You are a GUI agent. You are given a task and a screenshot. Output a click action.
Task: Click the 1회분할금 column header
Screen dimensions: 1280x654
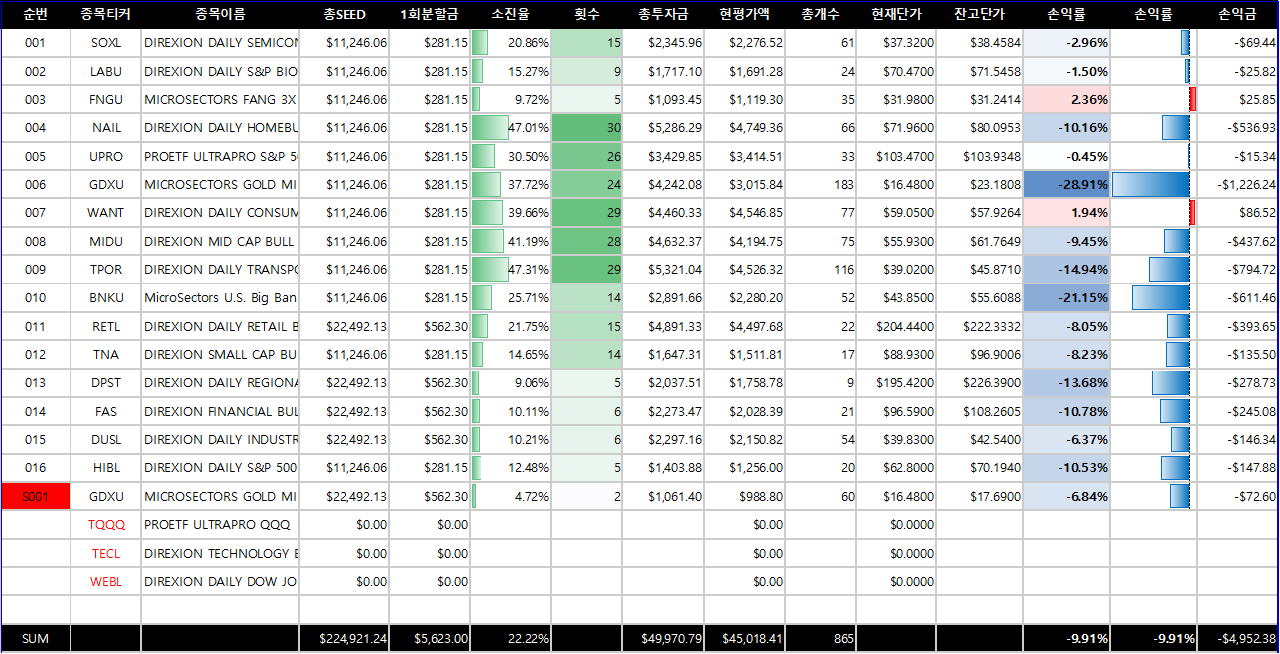(x=429, y=14)
